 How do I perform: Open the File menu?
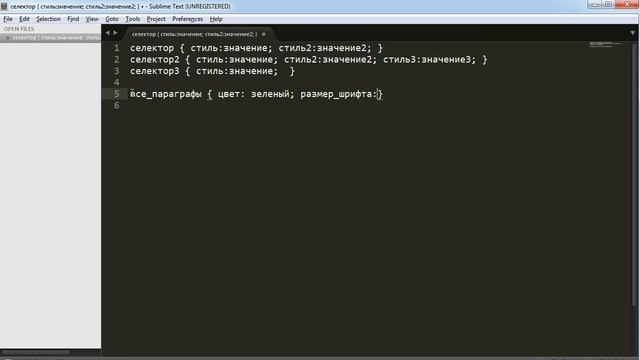(x=8, y=19)
